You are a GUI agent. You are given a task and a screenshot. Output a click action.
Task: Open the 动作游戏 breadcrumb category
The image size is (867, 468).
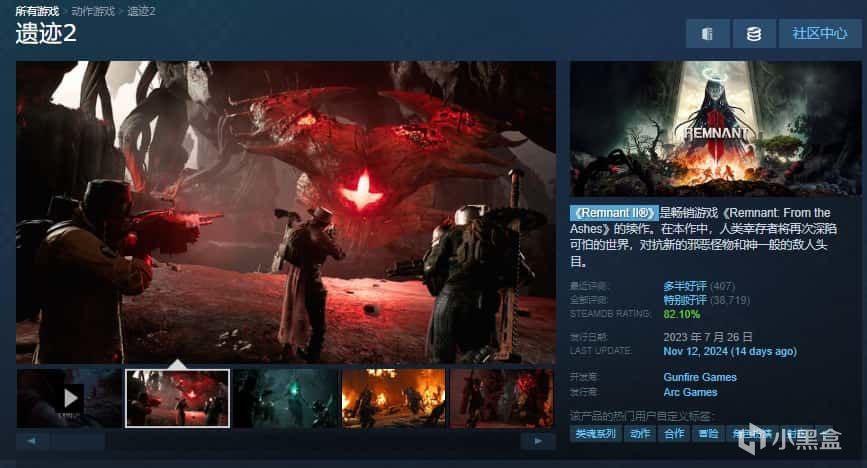tap(93, 11)
